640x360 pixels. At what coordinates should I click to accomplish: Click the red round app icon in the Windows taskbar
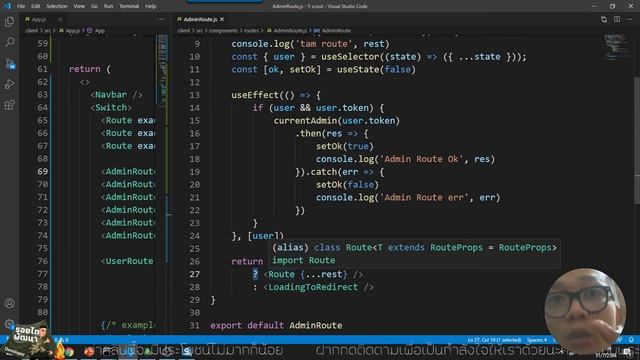89,351
